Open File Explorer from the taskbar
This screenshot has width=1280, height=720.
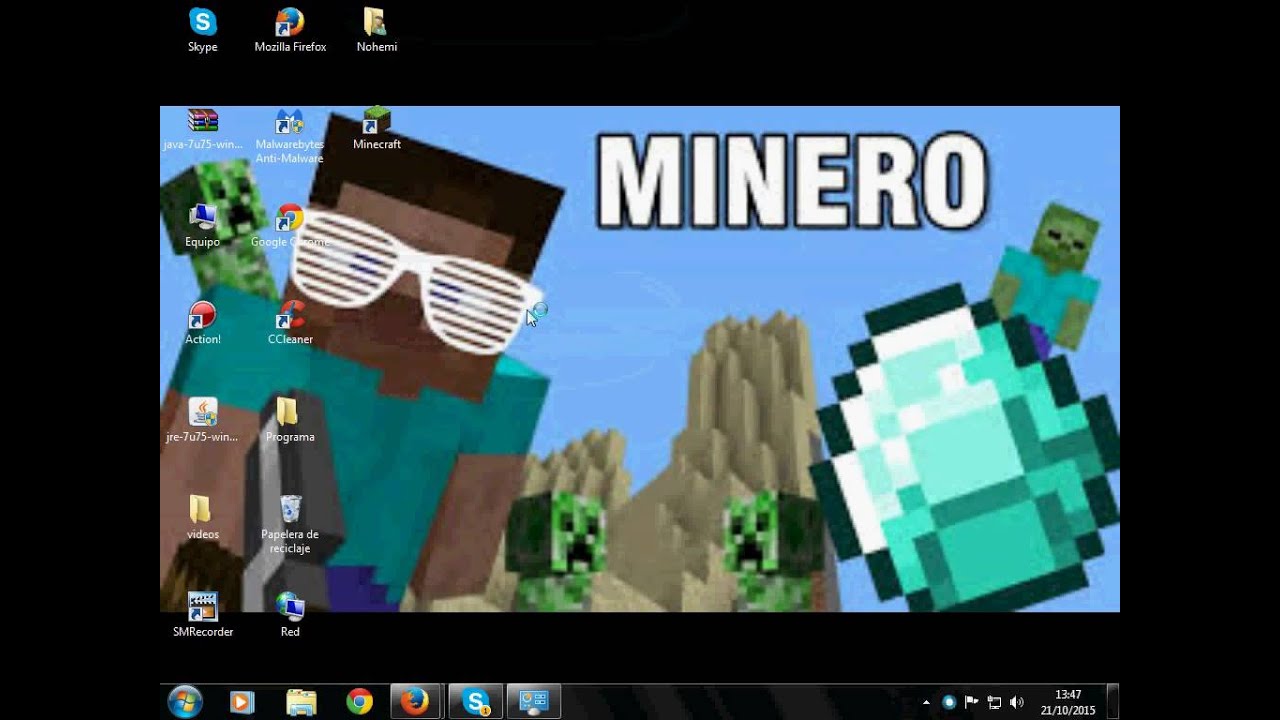point(301,702)
